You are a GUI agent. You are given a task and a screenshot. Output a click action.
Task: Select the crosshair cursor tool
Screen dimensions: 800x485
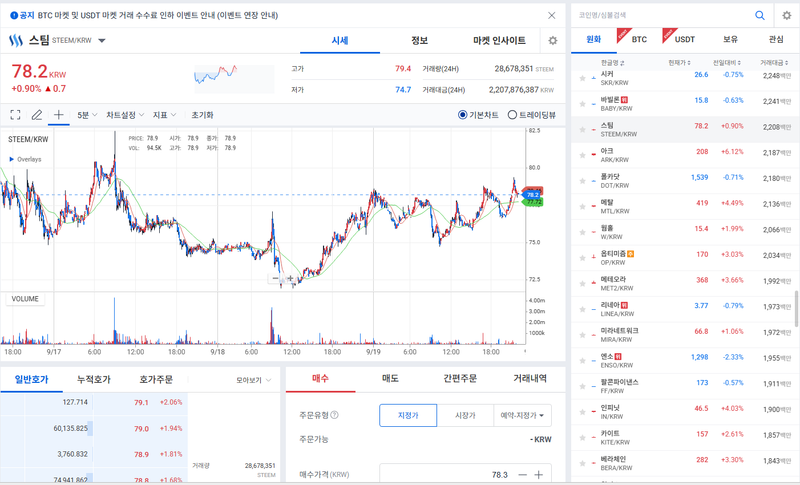click(59, 115)
